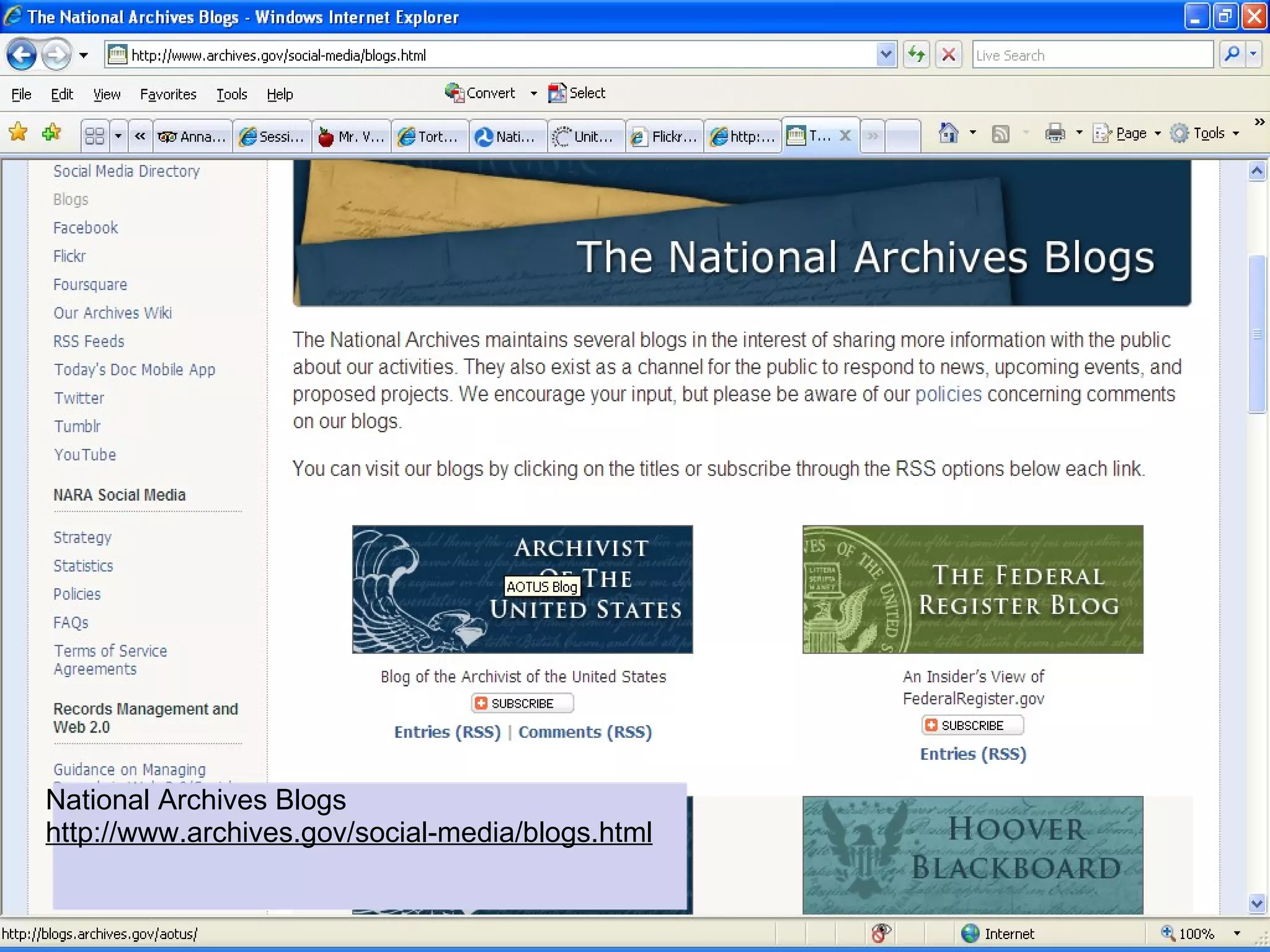Open the Page menu in command bar
1270x952 pixels.
click(x=1126, y=133)
